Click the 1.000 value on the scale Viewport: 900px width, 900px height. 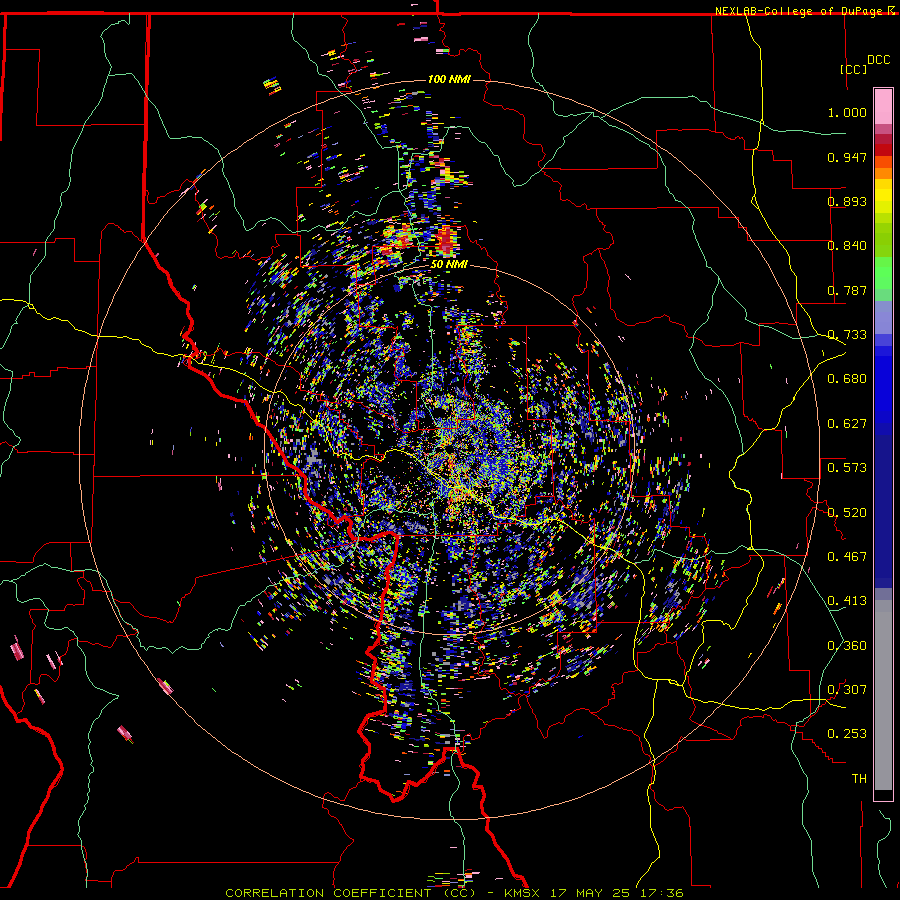(847, 112)
